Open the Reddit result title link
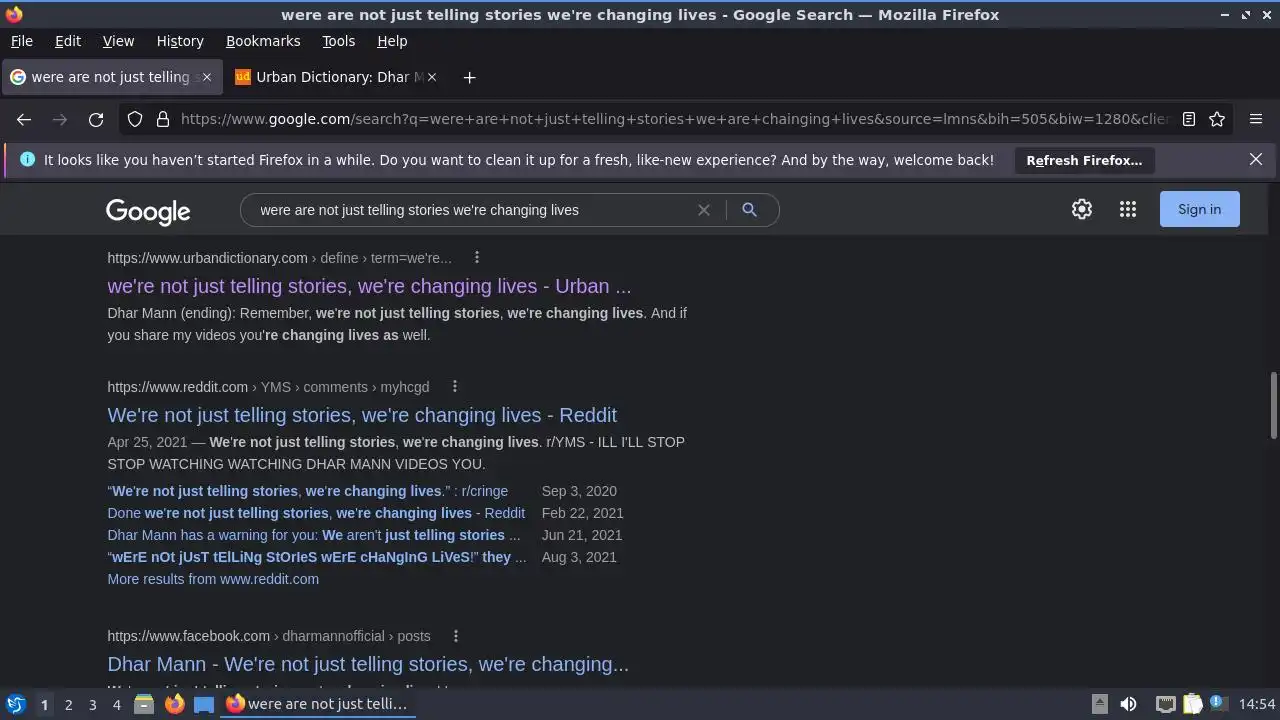 (x=362, y=415)
